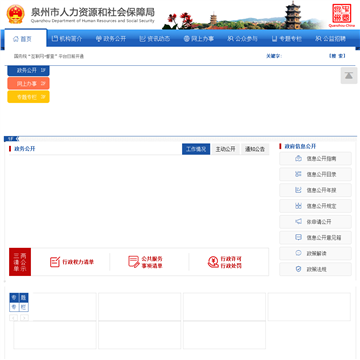The width and height of the screenshot is (360, 360).
Task: Open 信息公开规定 button
Action: click(x=315, y=206)
